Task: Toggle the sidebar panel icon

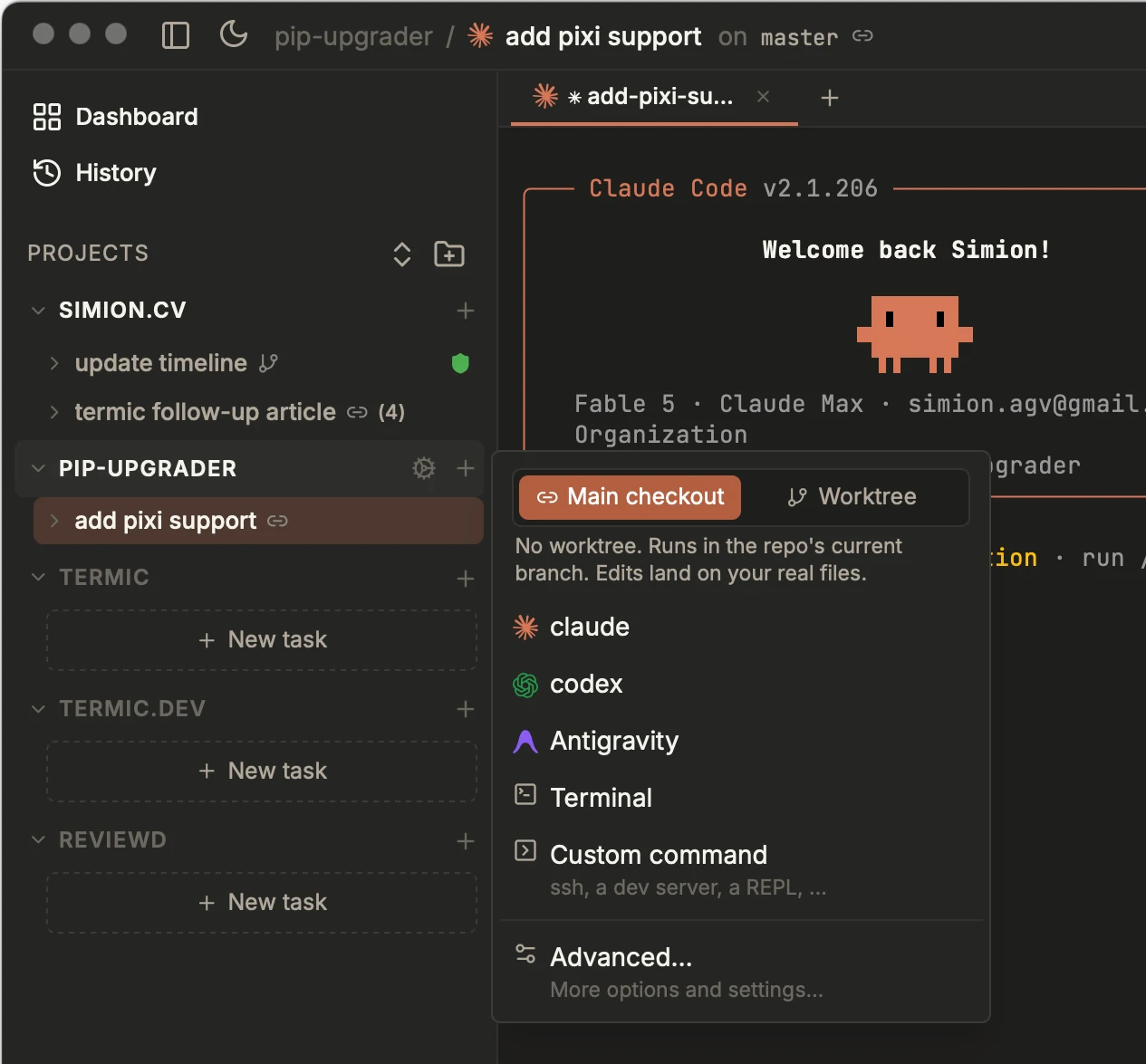Action: click(175, 35)
